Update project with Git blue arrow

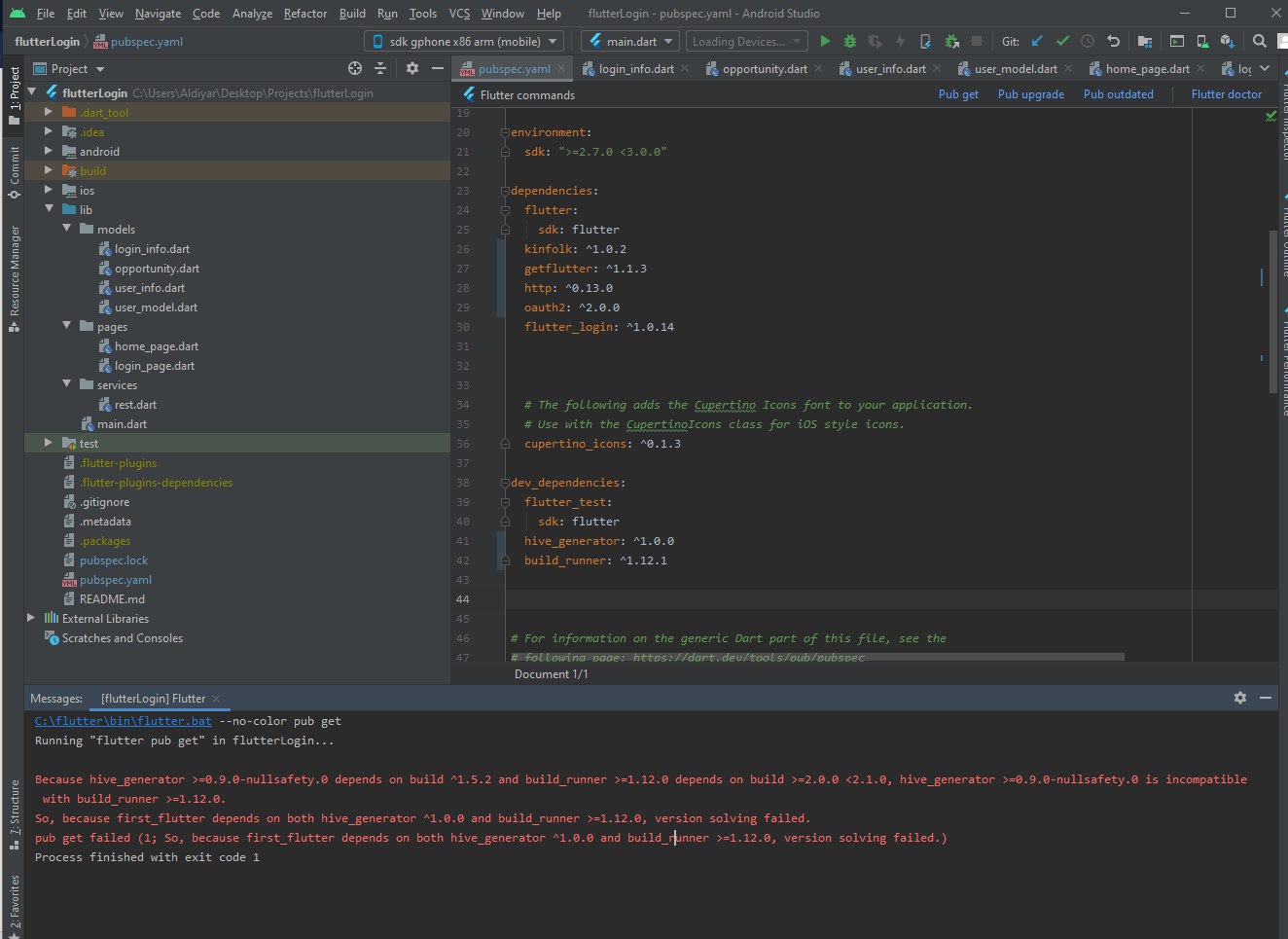[1037, 41]
